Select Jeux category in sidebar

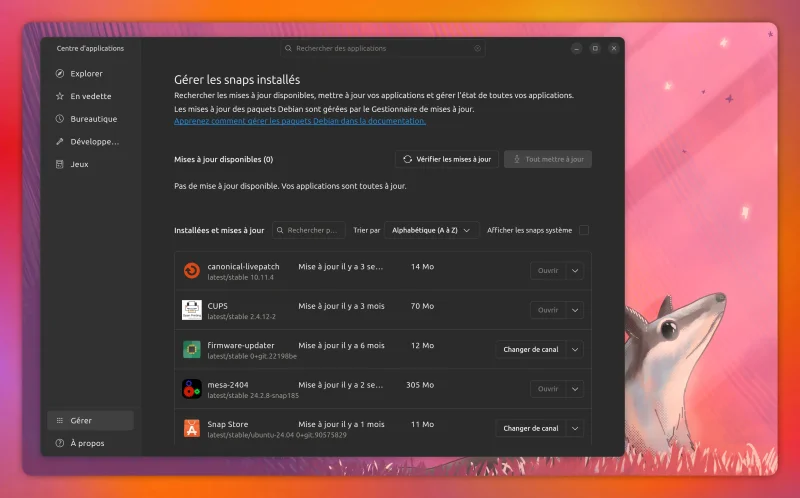(90, 164)
